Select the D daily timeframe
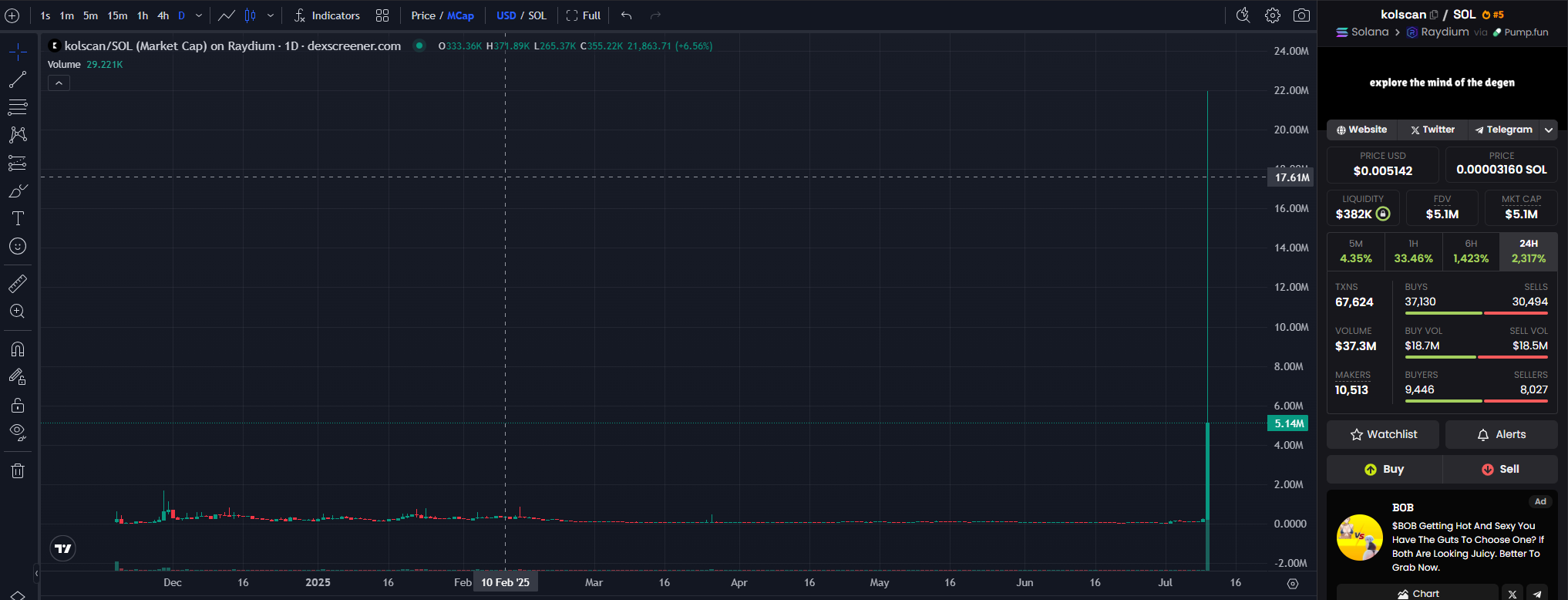The width and height of the screenshot is (1568, 600). pos(182,15)
